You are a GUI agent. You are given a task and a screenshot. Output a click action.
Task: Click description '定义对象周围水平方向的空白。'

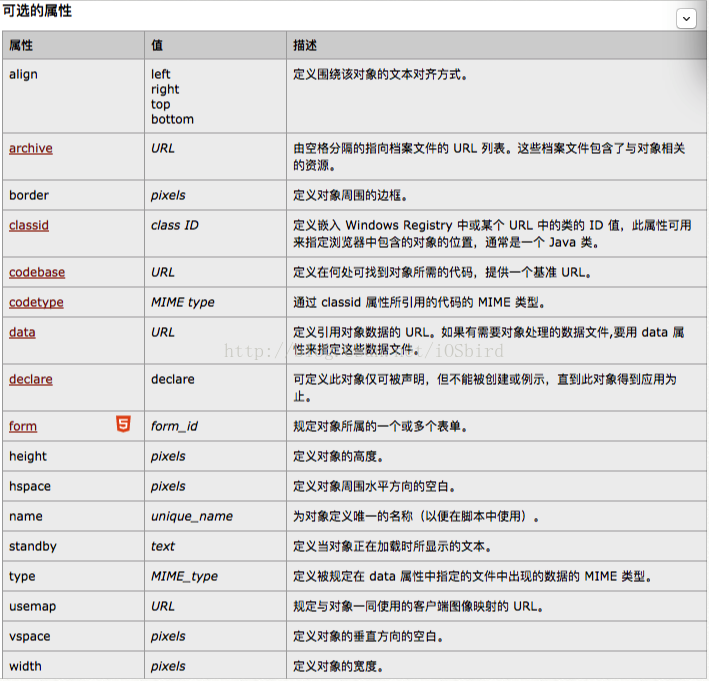coord(374,486)
